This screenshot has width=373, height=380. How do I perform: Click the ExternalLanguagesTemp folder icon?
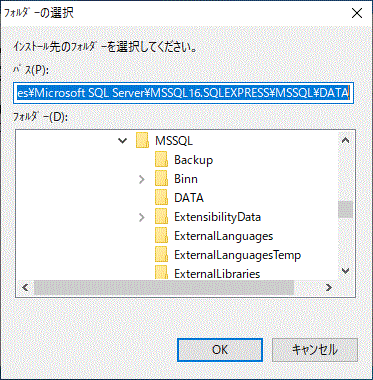coord(161,255)
